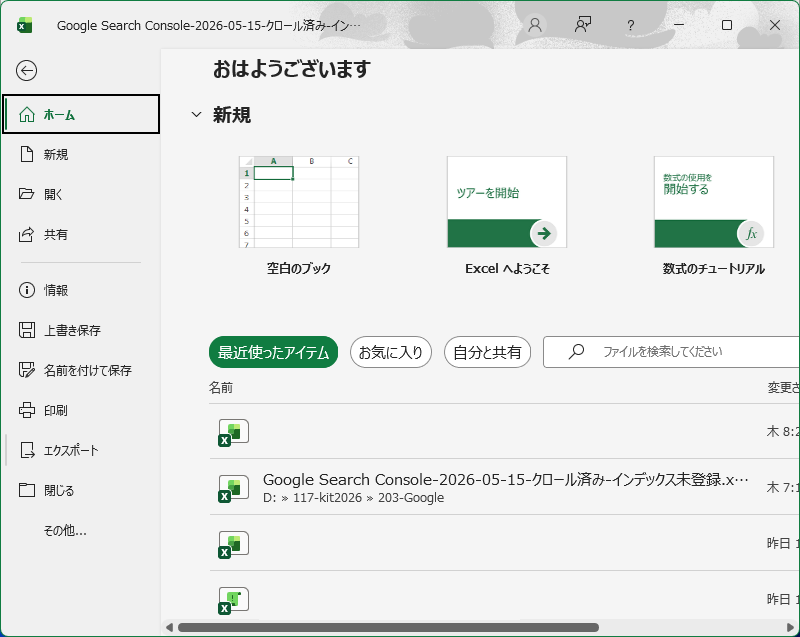
Task: Click the scrollbar right arrow
Action: click(x=791, y=627)
